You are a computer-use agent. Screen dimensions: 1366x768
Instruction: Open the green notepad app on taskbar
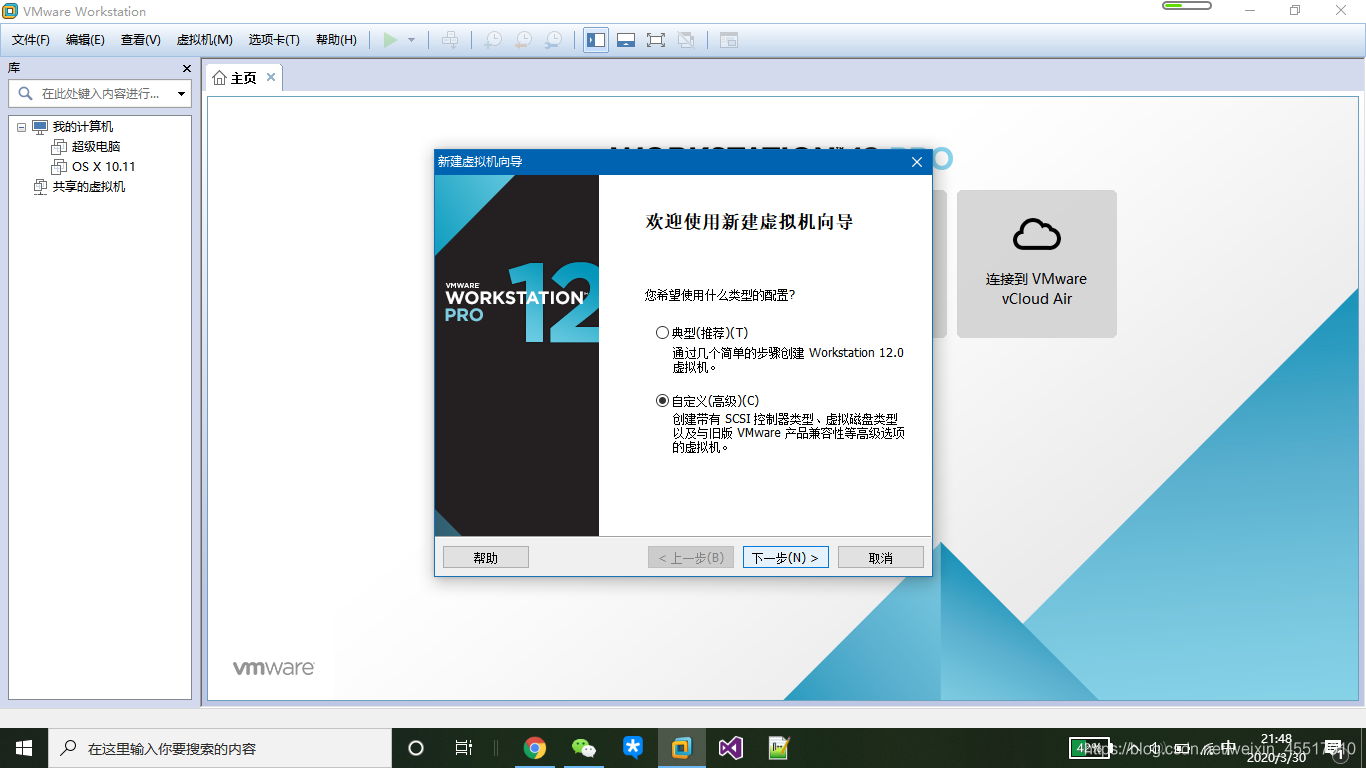(x=780, y=748)
